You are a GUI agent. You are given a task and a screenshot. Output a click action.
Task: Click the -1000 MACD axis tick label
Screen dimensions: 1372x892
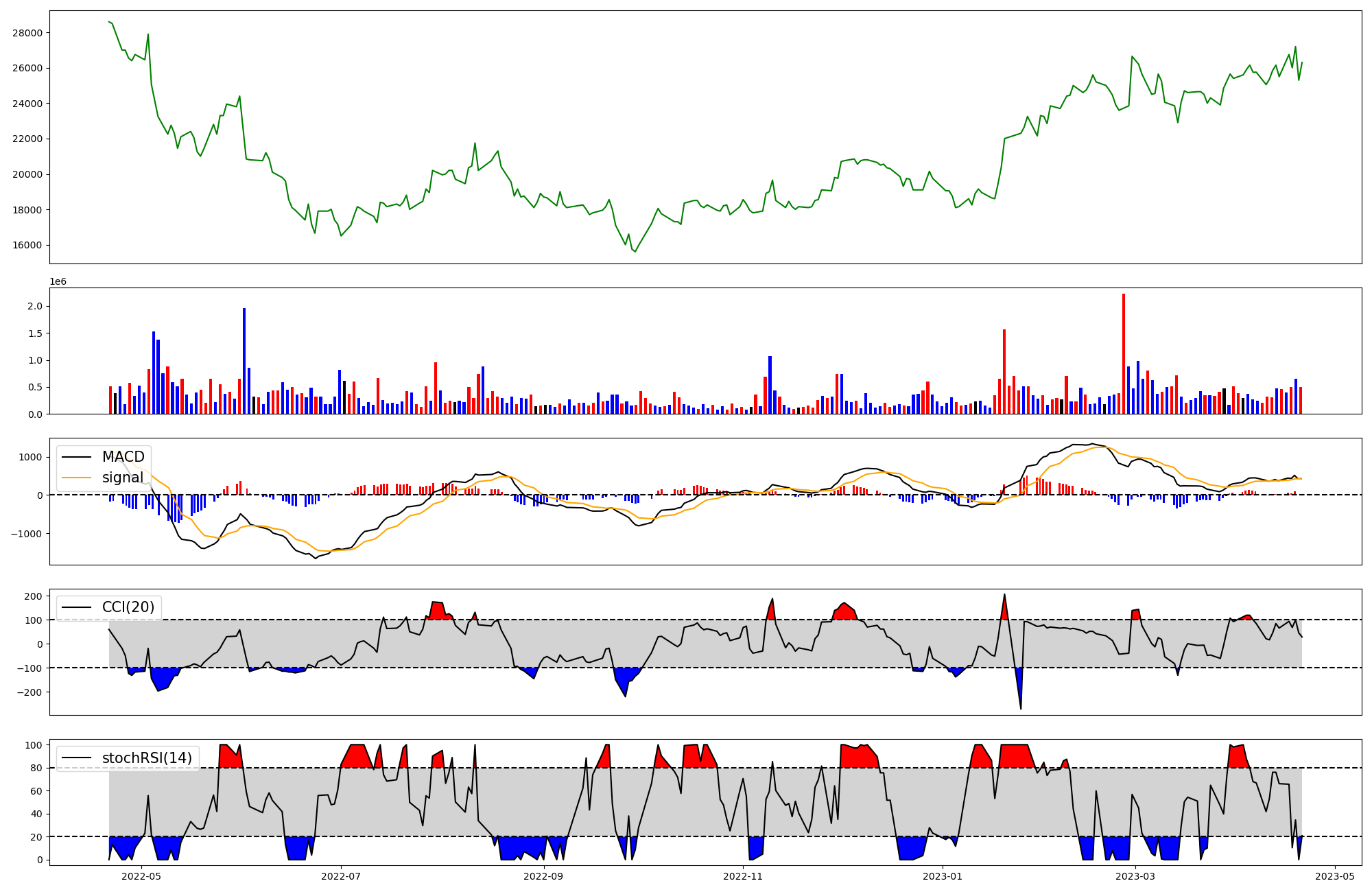point(27,533)
